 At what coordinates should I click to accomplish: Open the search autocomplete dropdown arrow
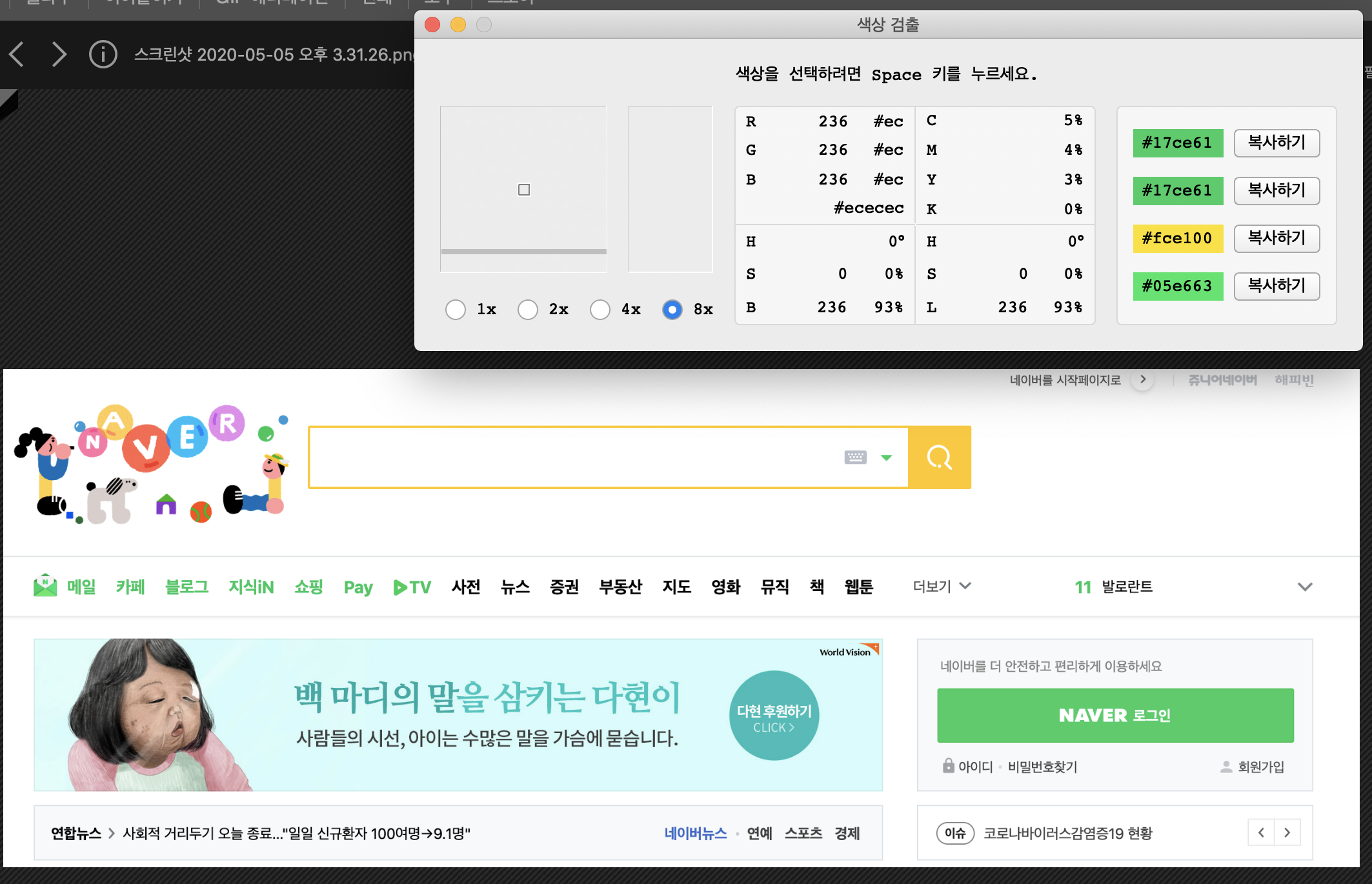(887, 457)
